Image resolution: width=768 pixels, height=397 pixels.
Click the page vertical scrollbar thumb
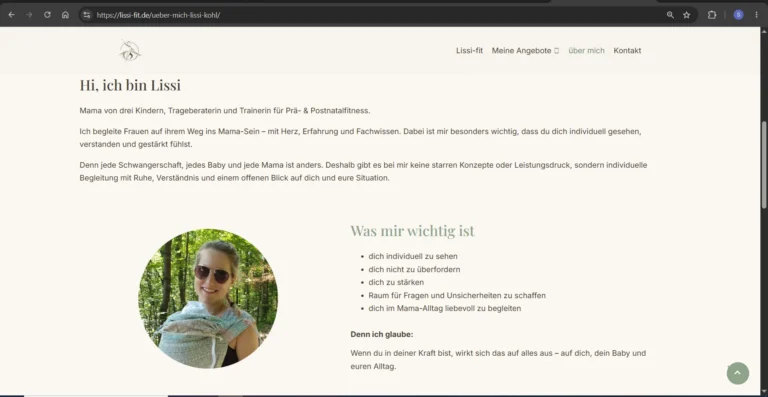[x=764, y=164]
